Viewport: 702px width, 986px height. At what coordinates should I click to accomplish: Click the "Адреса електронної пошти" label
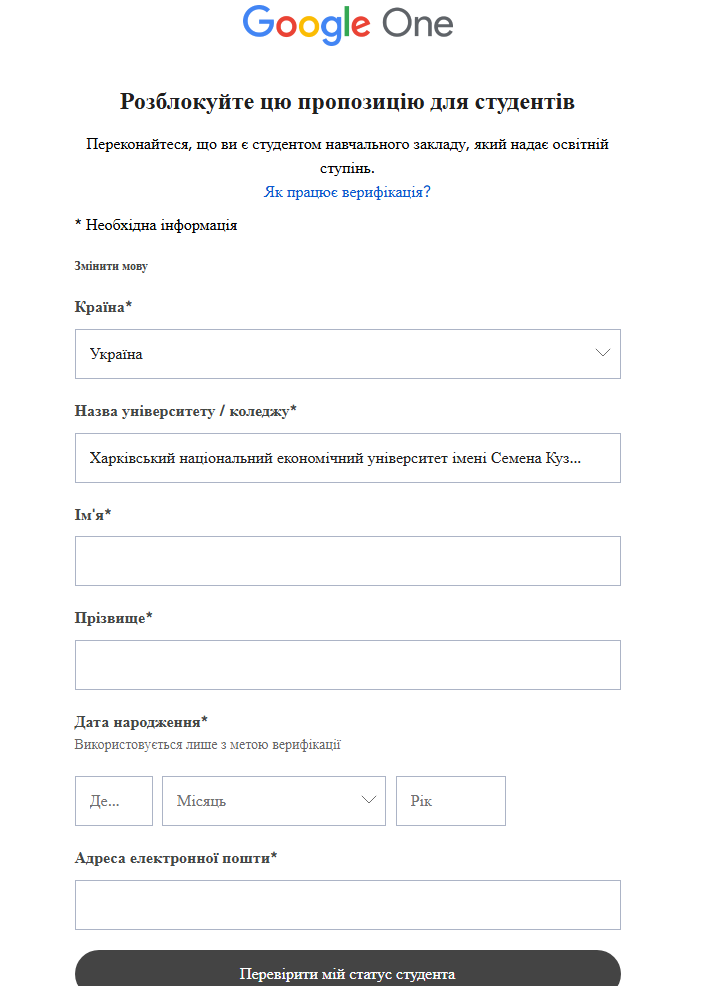click(175, 858)
